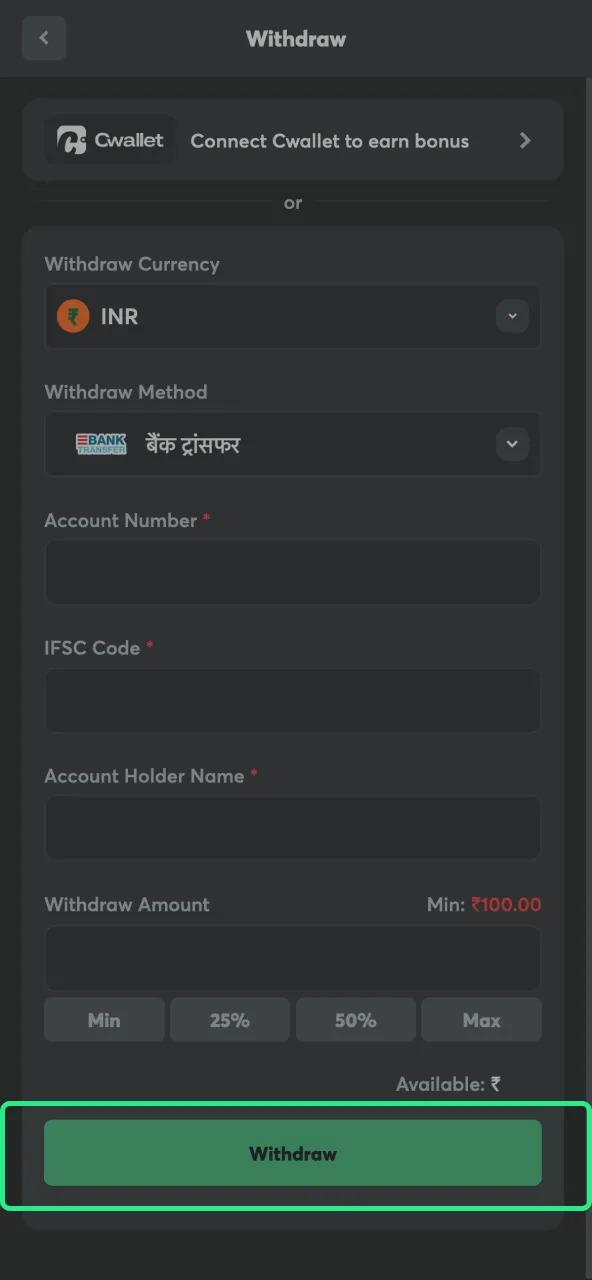The image size is (592, 1280).
Task: Choose the 25% amount option
Action: point(230,1019)
